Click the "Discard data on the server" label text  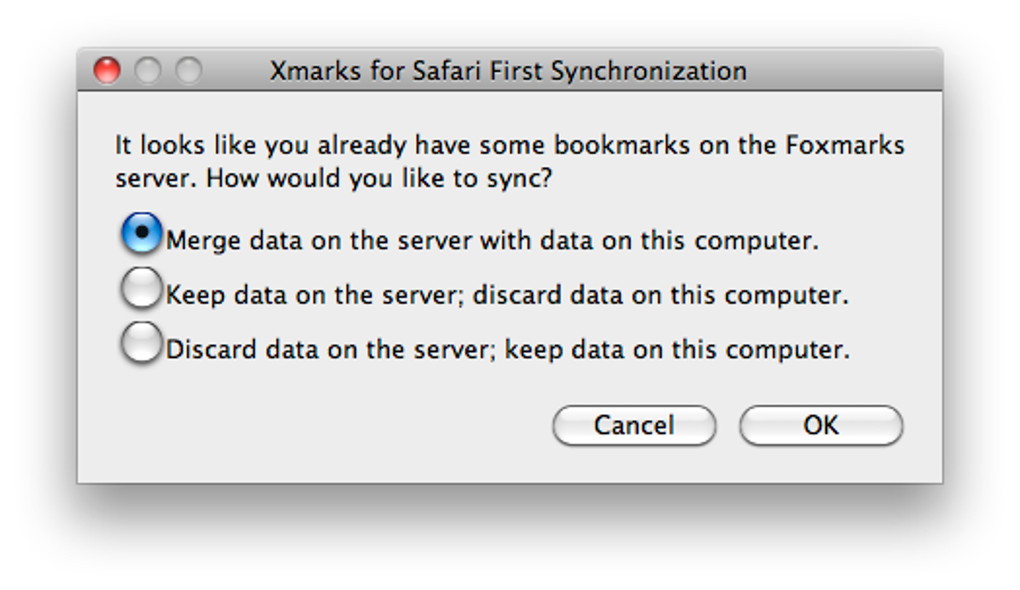tap(330, 350)
